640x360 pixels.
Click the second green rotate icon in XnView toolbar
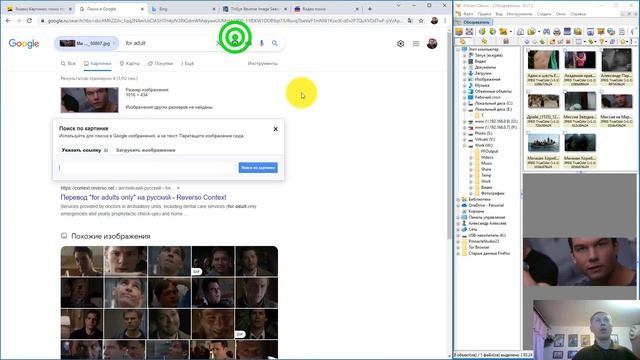coord(493,31)
